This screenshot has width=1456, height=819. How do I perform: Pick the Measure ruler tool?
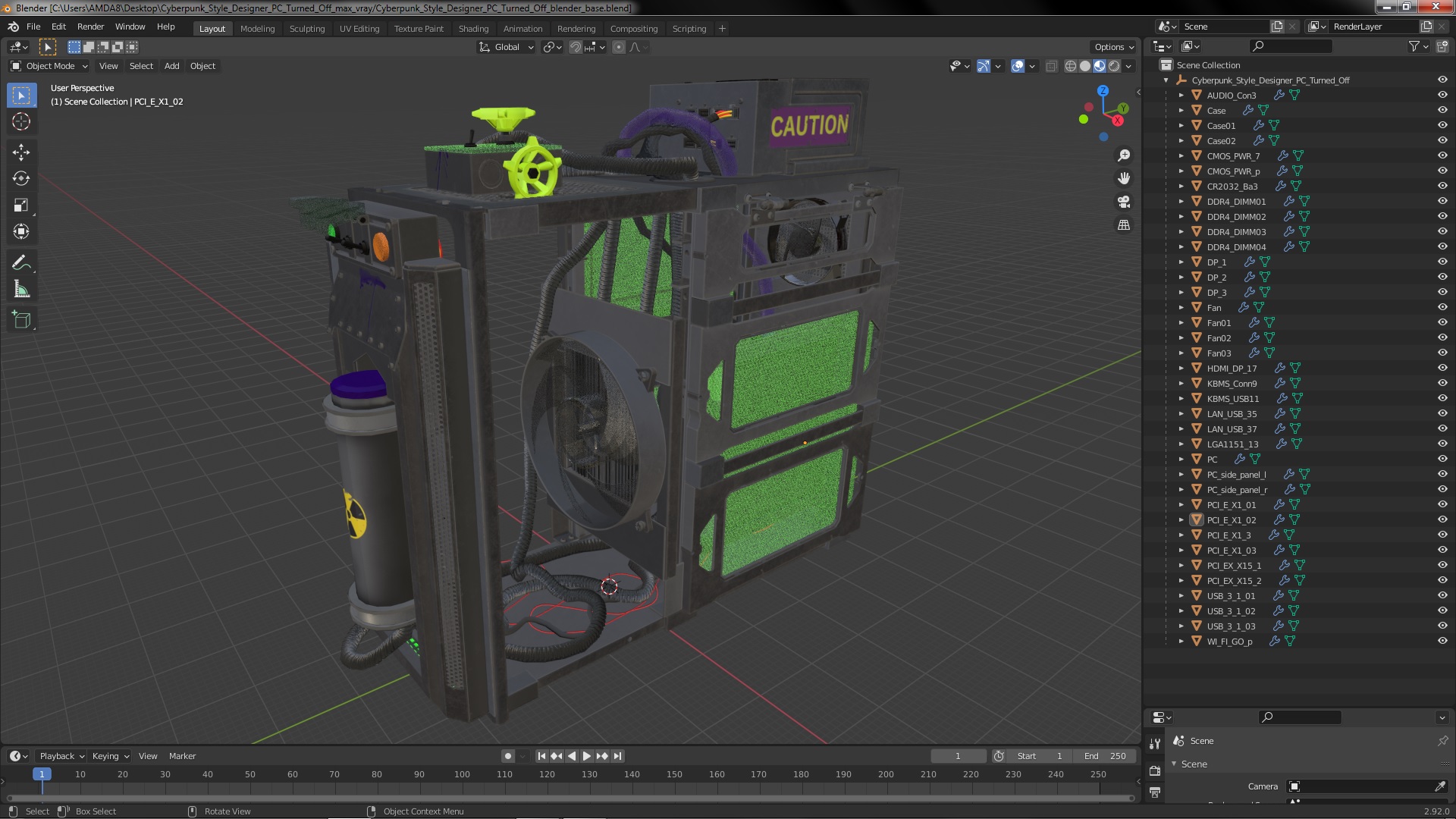pos(21,290)
